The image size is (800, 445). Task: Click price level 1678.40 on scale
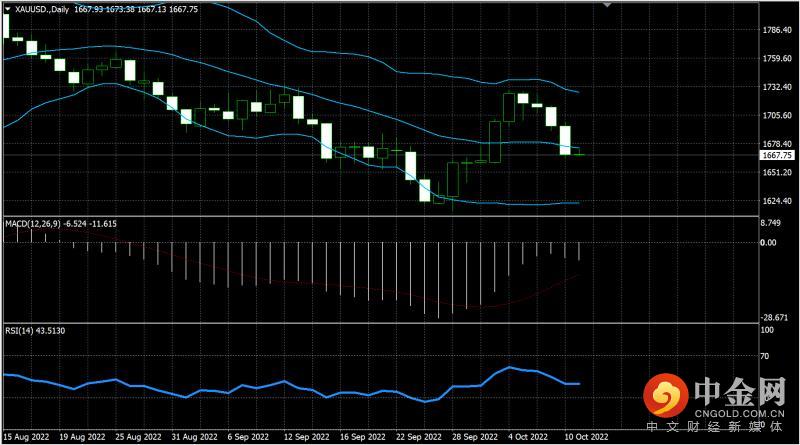pos(777,144)
